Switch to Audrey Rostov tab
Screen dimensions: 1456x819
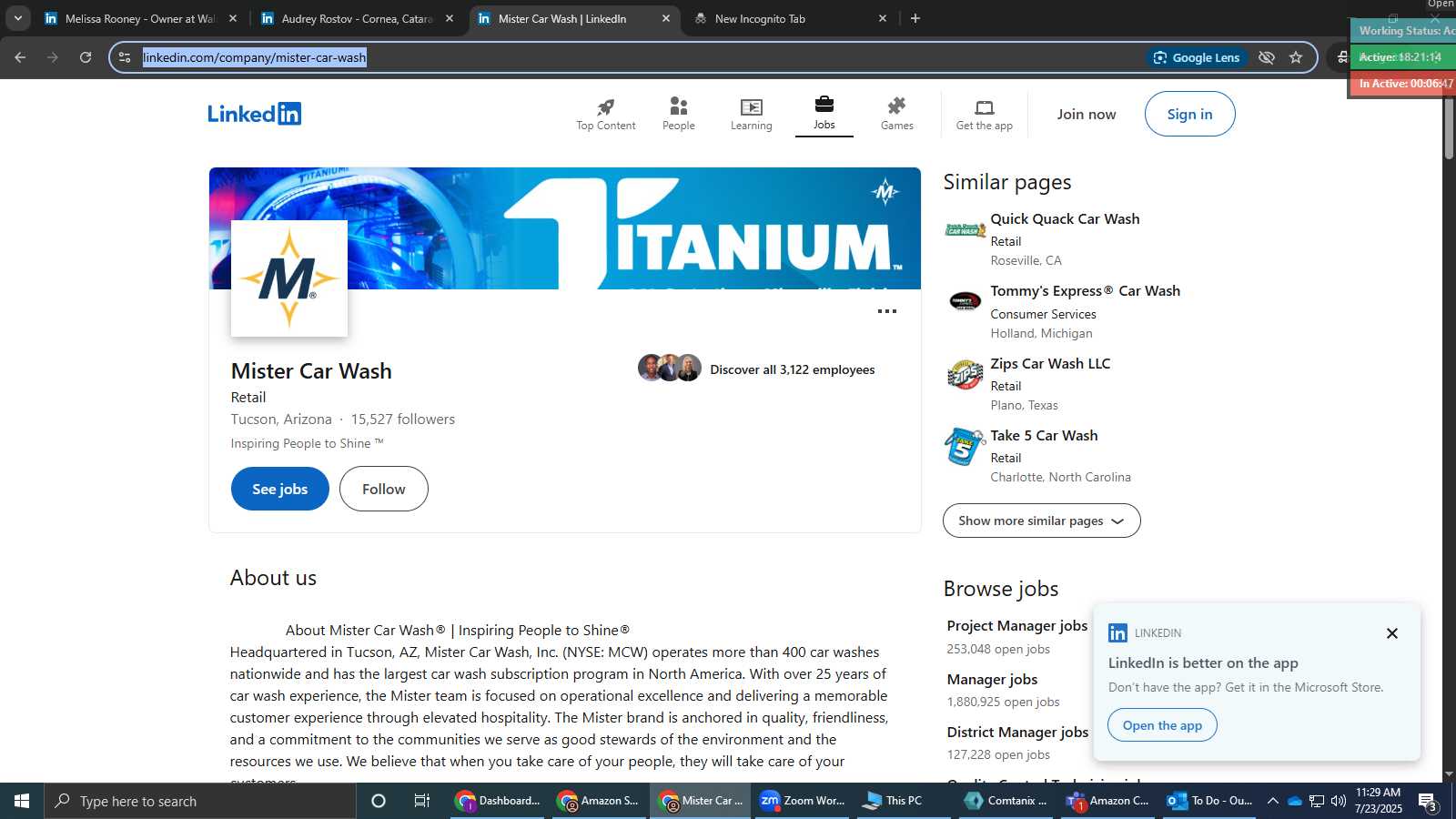356,18
